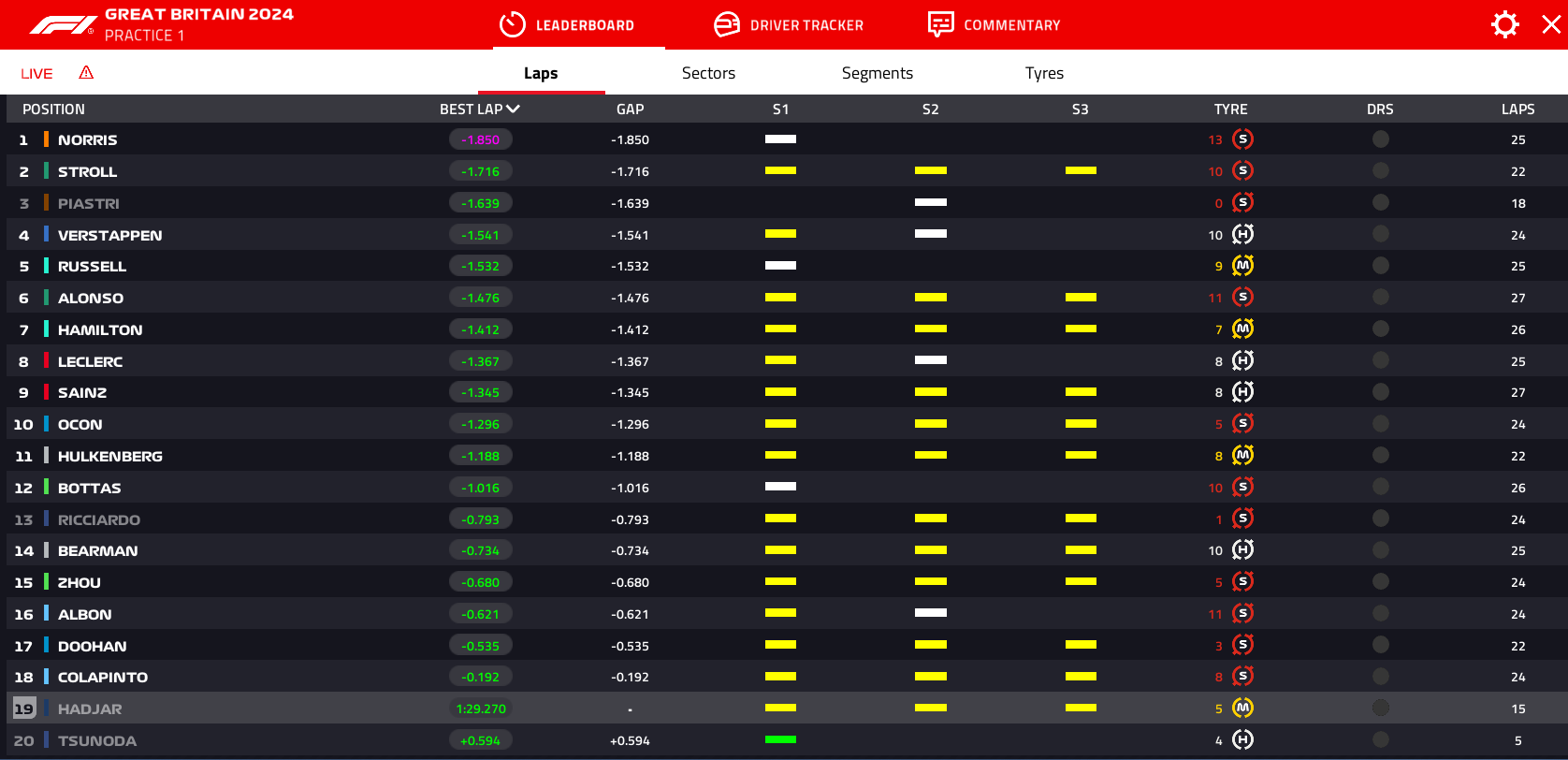This screenshot has width=1568, height=760.
Task: Click Hulkenberg's medium tyre icon
Action: click(x=1242, y=456)
